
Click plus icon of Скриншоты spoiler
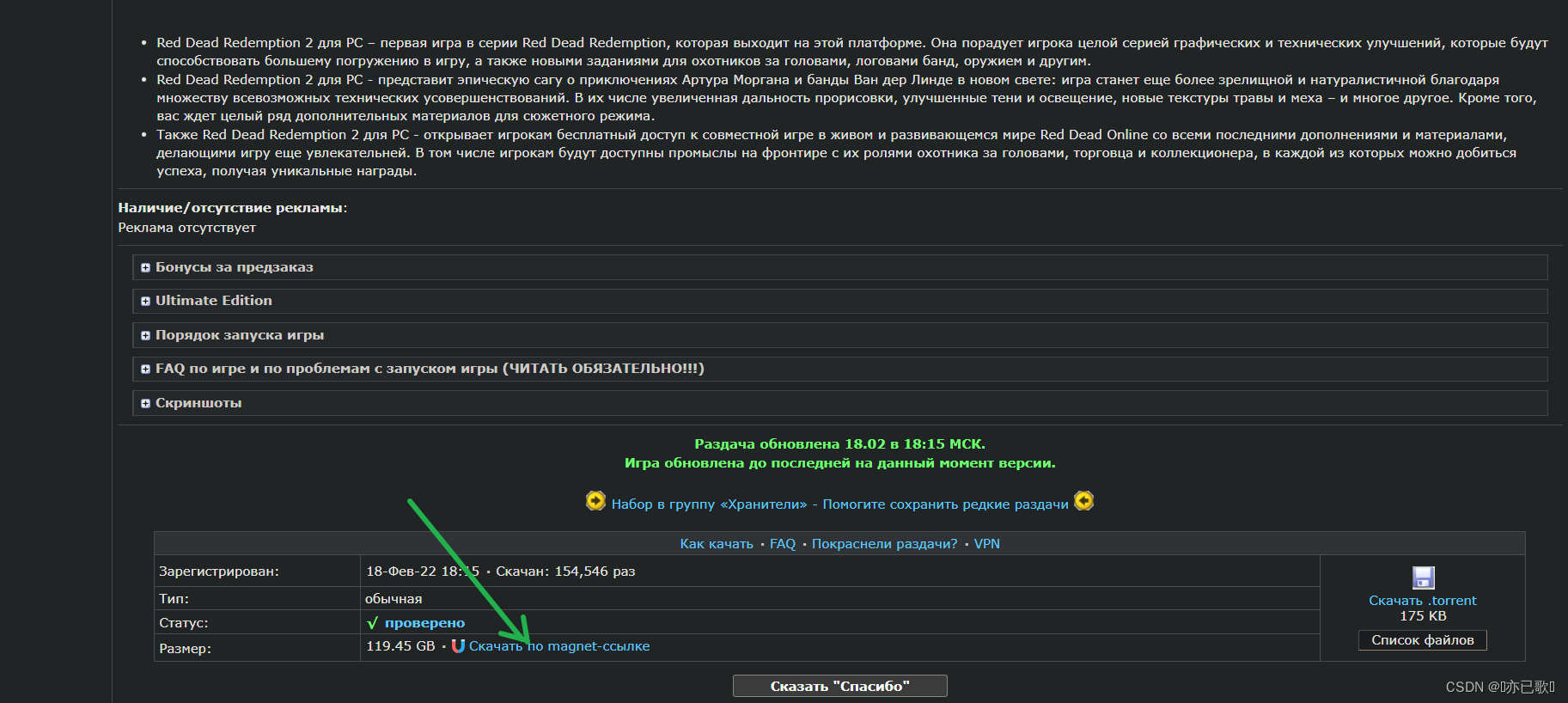click(145, 404)
